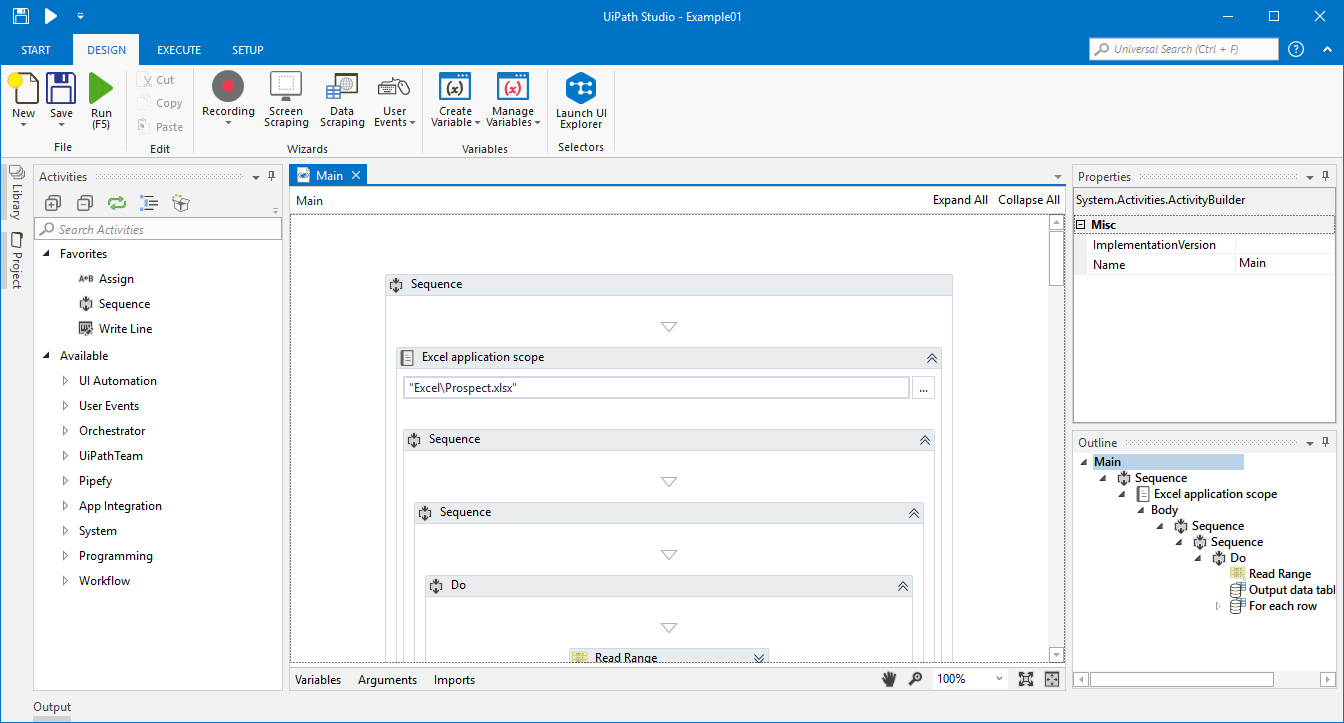Focus the Search Activities field
This screenshot has height=723, width=1344.
[x=160, y=229]
